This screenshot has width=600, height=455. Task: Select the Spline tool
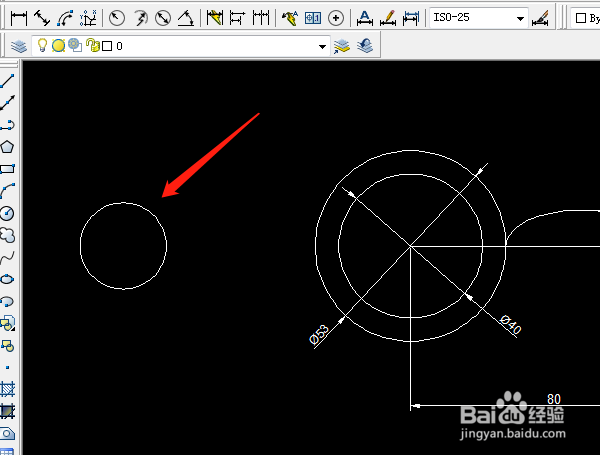pos(8,257)
